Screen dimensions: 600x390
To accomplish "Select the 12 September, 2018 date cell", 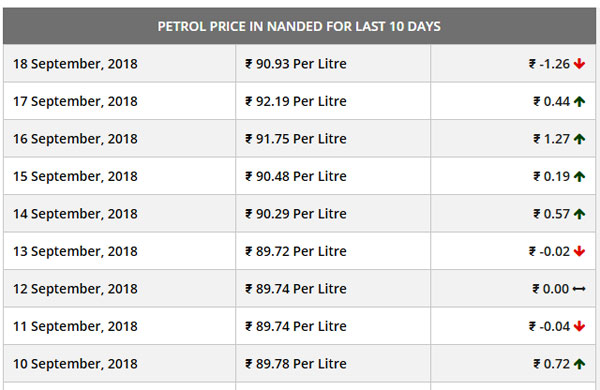I will point(119,289).
